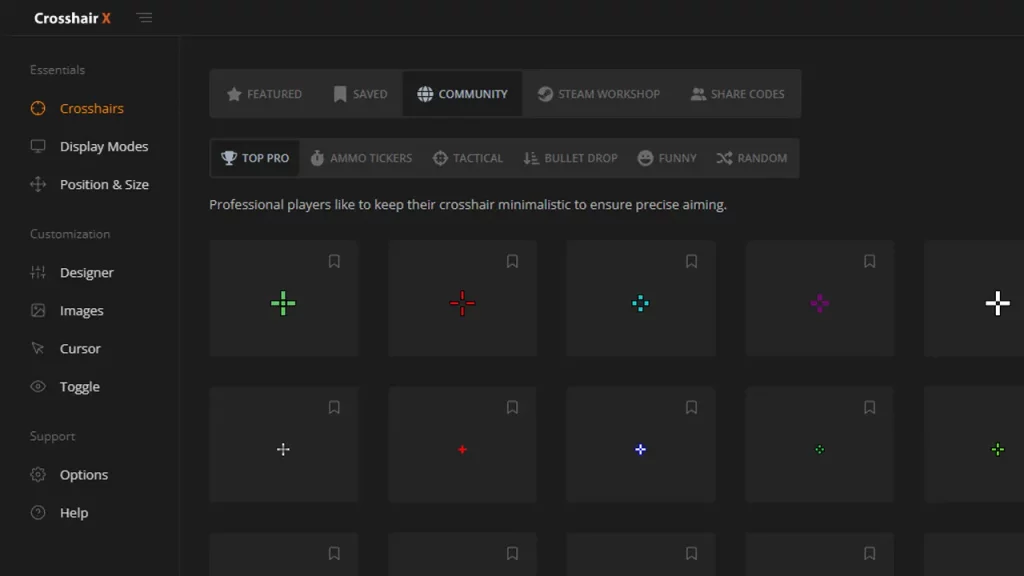Select the Bullet Drop category
1024x576 pixels.
click(x=570, y=158)
